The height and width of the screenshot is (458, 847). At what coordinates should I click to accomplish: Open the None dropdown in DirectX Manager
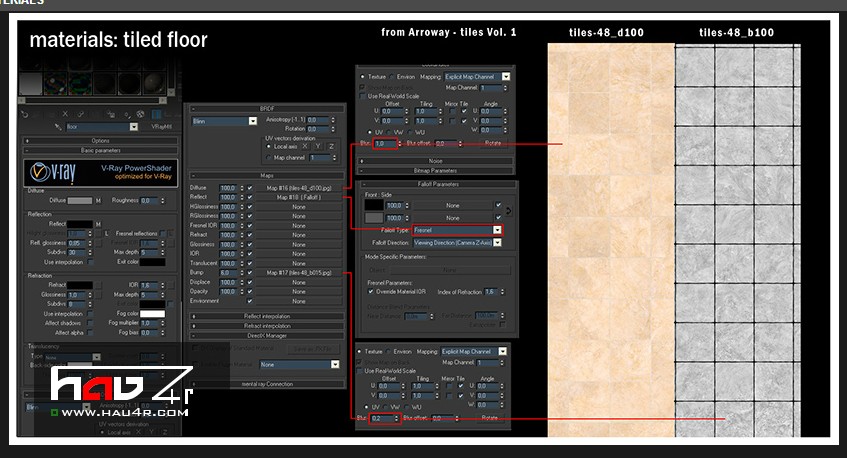pos(335,365)
